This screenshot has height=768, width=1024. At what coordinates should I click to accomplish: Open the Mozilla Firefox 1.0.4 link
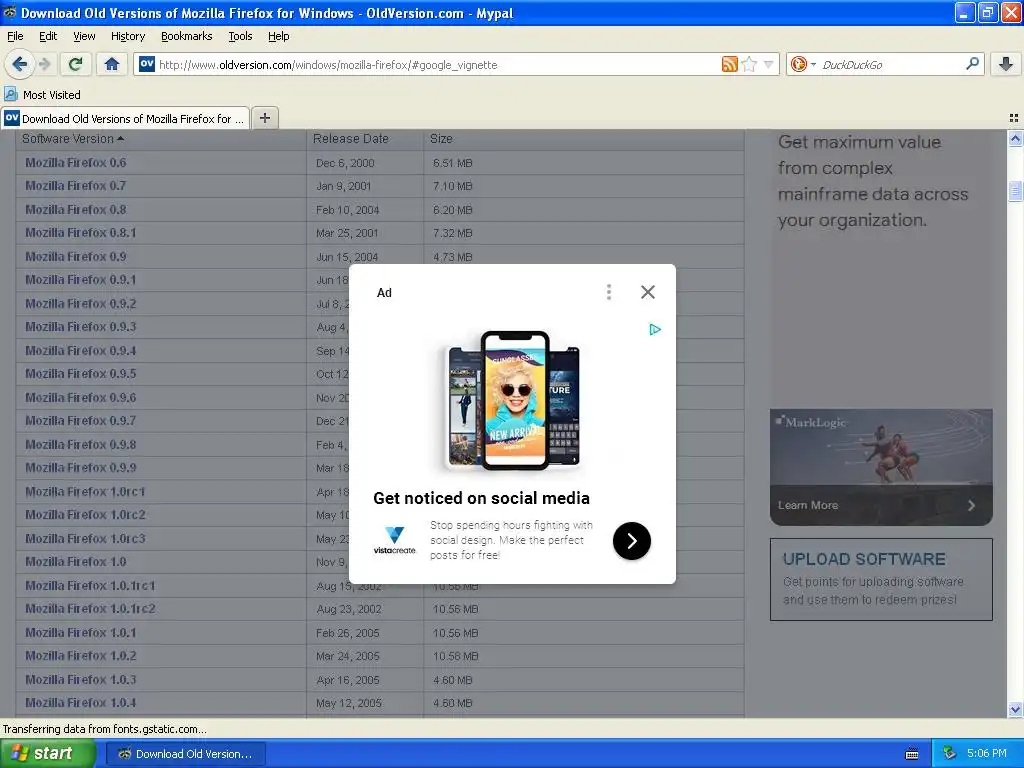pyautogui.click(x=80, y=703)
